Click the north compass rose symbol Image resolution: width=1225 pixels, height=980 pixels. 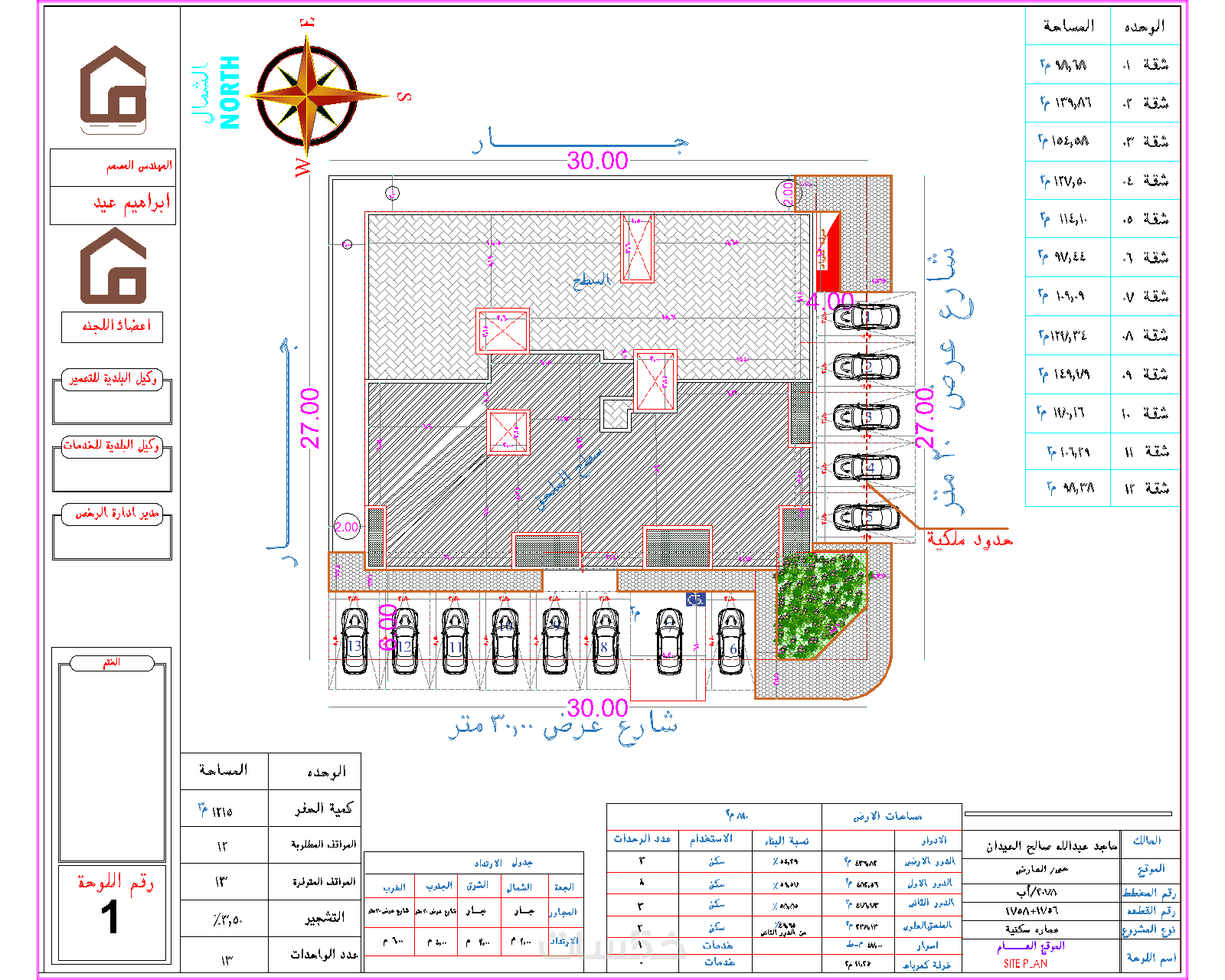(307, 96)
